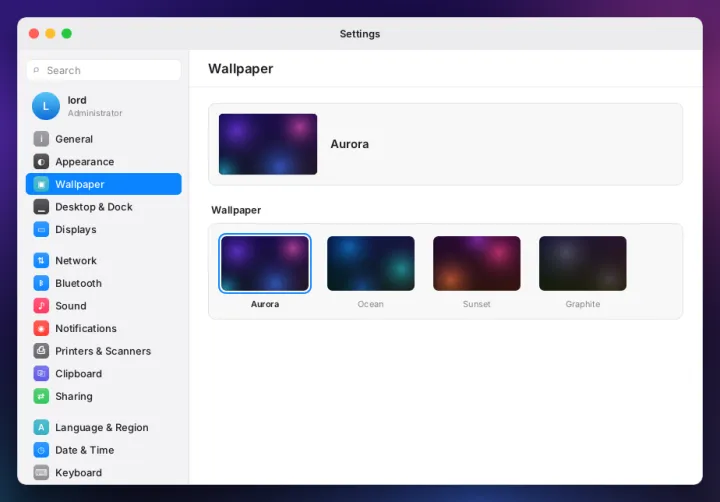
Task: Click the large Aurora title text
Action: pyautogui.click(x=349, y=144)
